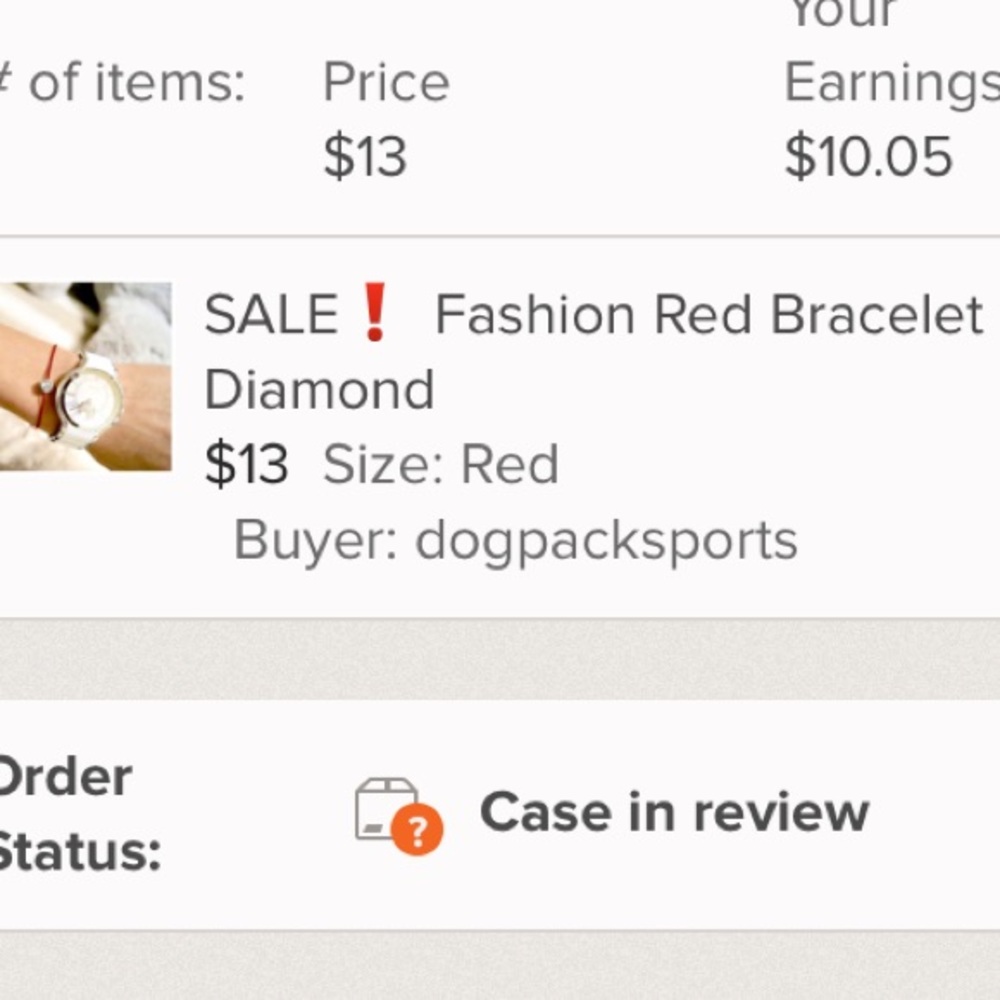
Task: Open the Fashion Red Bracelet Diamond listing
Action: coord(590,350)
